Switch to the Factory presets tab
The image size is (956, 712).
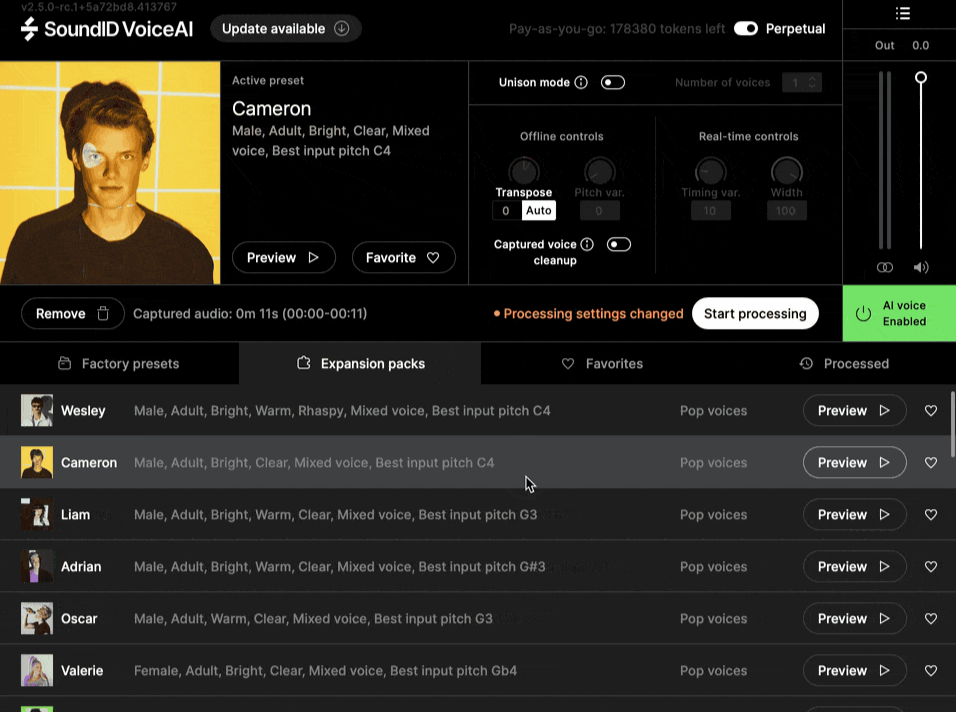119,363
